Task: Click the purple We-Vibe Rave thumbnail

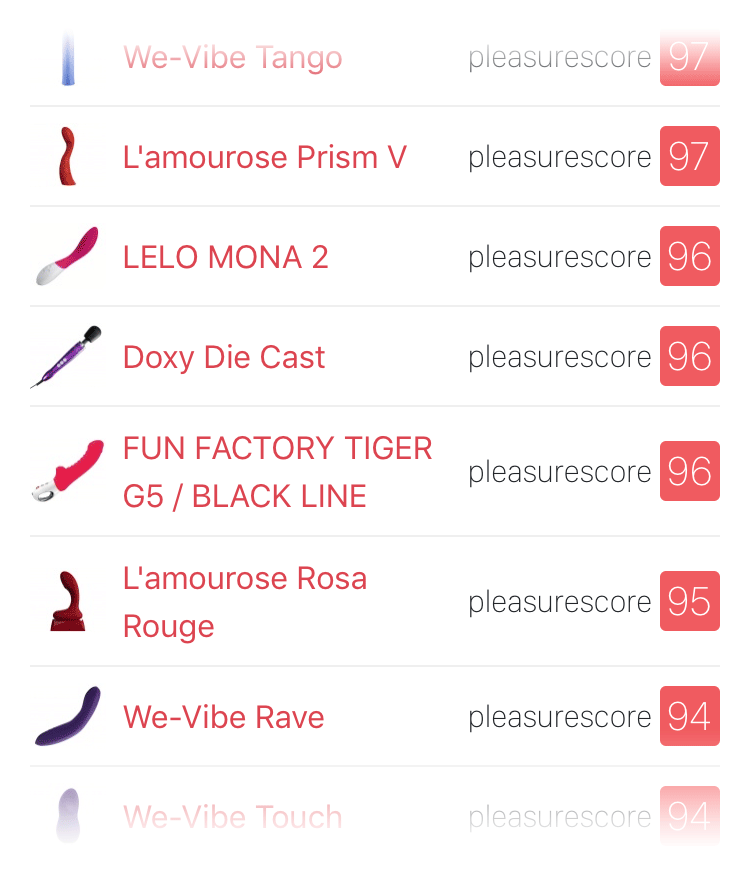Action: [68, 716]
